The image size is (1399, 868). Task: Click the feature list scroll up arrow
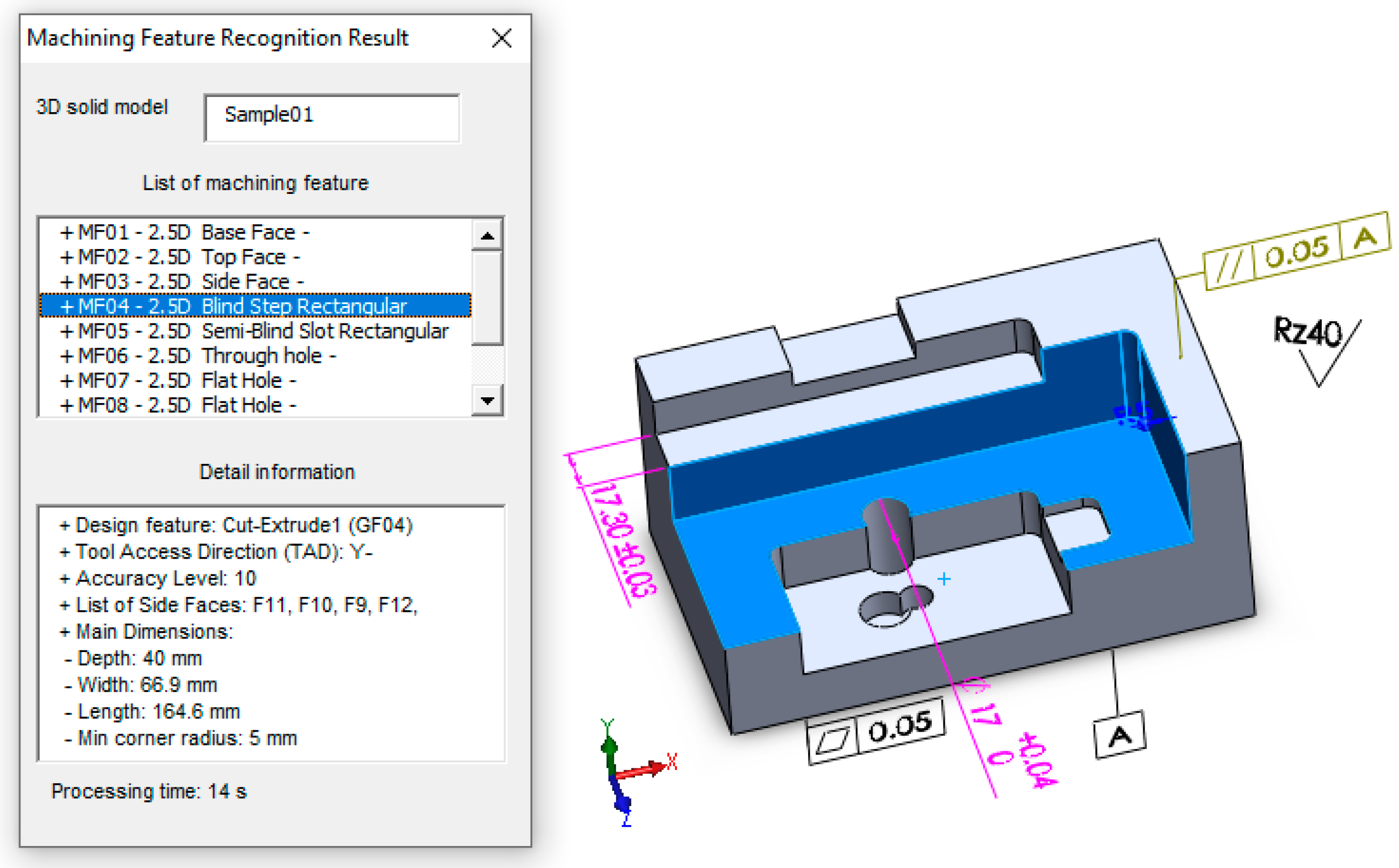tap(487, 235)
